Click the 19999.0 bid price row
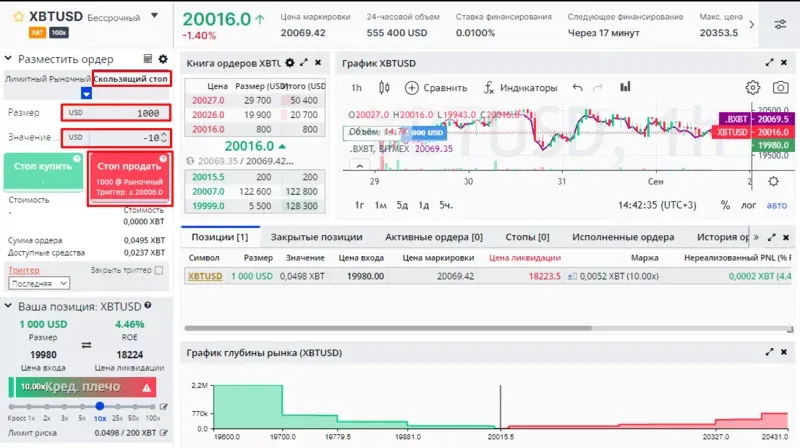800x448 pixels. pyautogui.click(x=254, y=206)
